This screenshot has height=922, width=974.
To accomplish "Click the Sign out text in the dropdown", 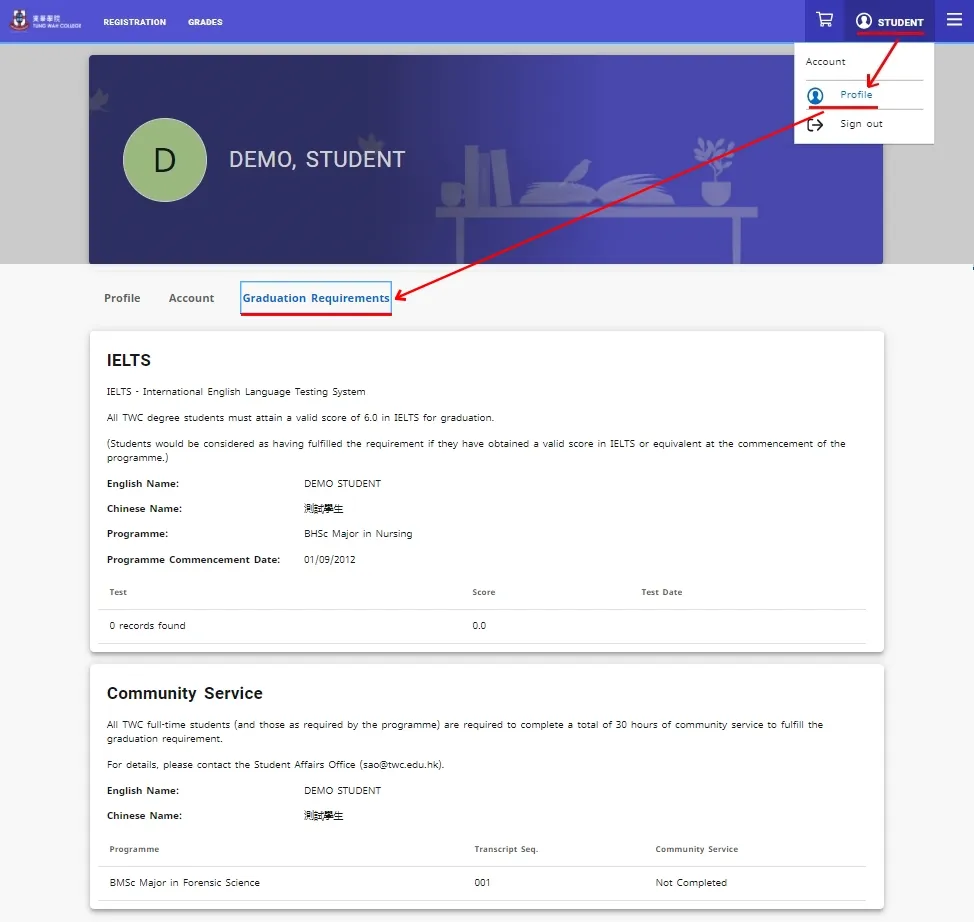I will click(861, 124).
